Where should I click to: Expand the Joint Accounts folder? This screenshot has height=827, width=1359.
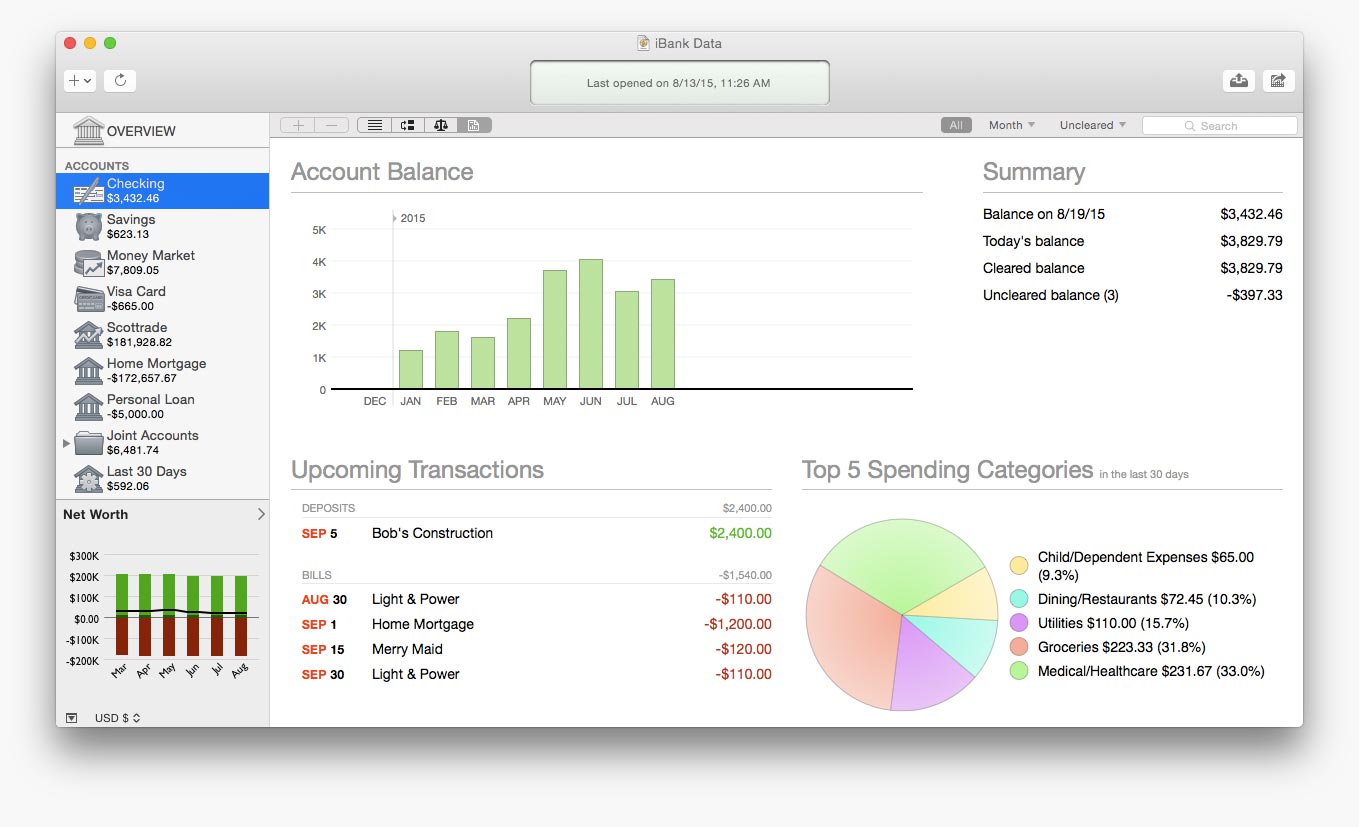[66, 442]
